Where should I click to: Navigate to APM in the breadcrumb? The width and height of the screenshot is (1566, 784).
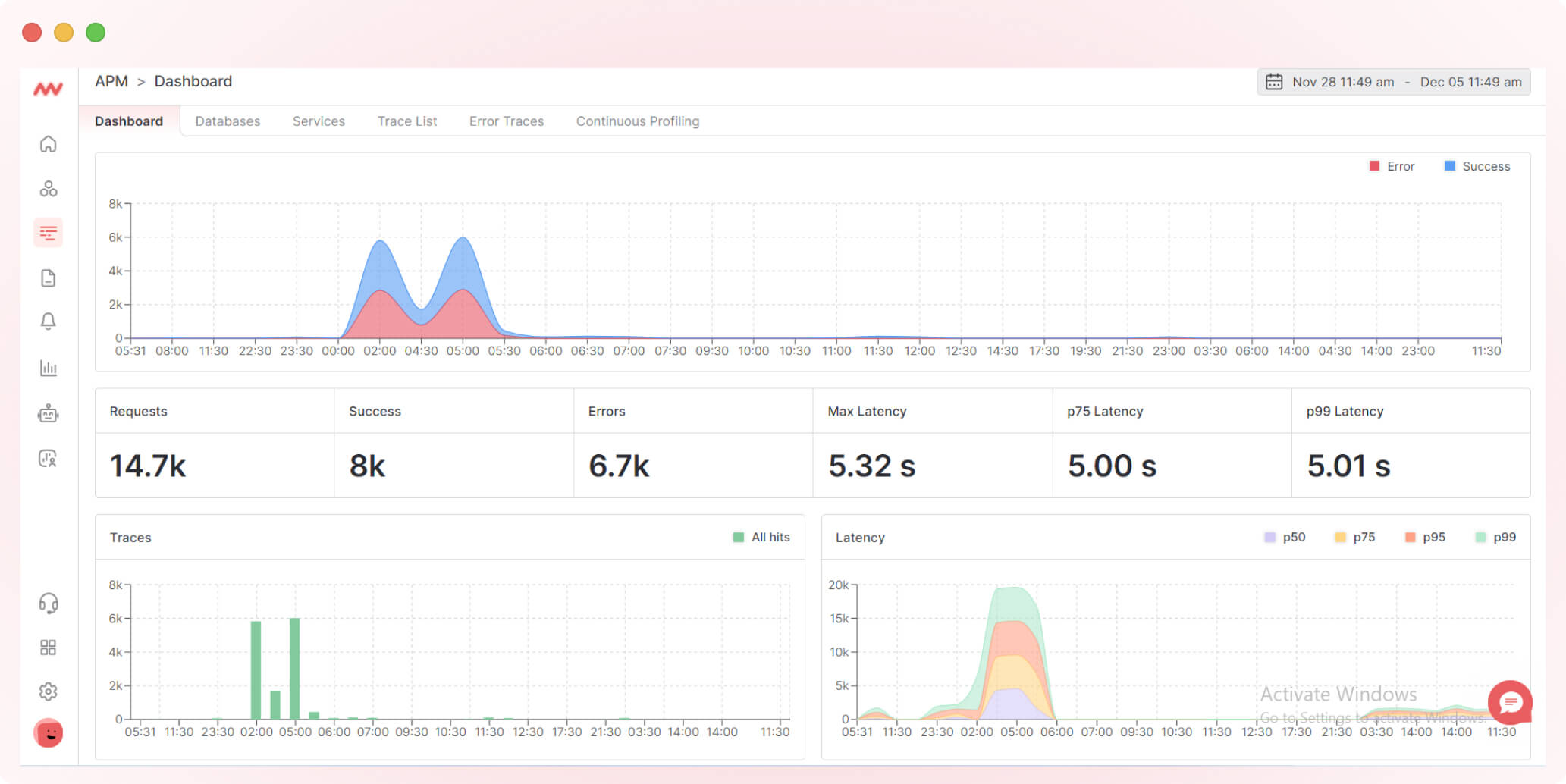point(111,81)
